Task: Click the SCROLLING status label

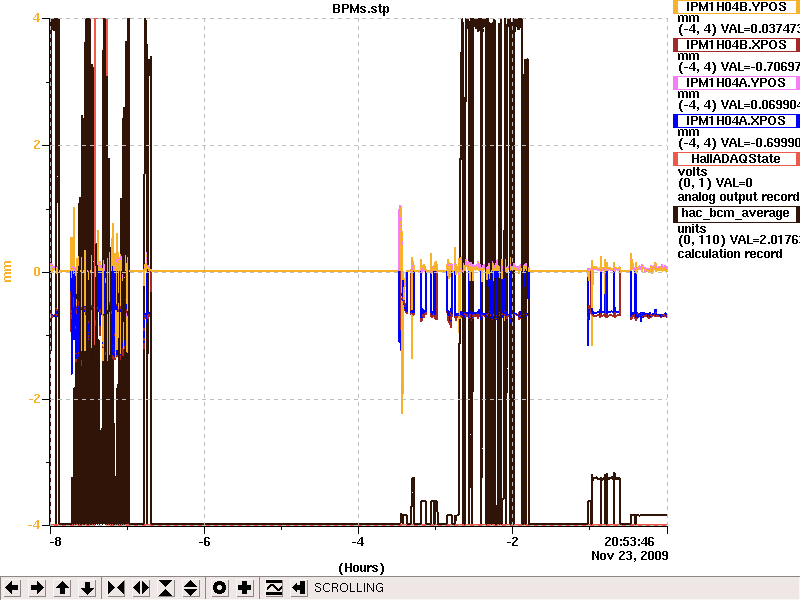Action: point(348,588)
